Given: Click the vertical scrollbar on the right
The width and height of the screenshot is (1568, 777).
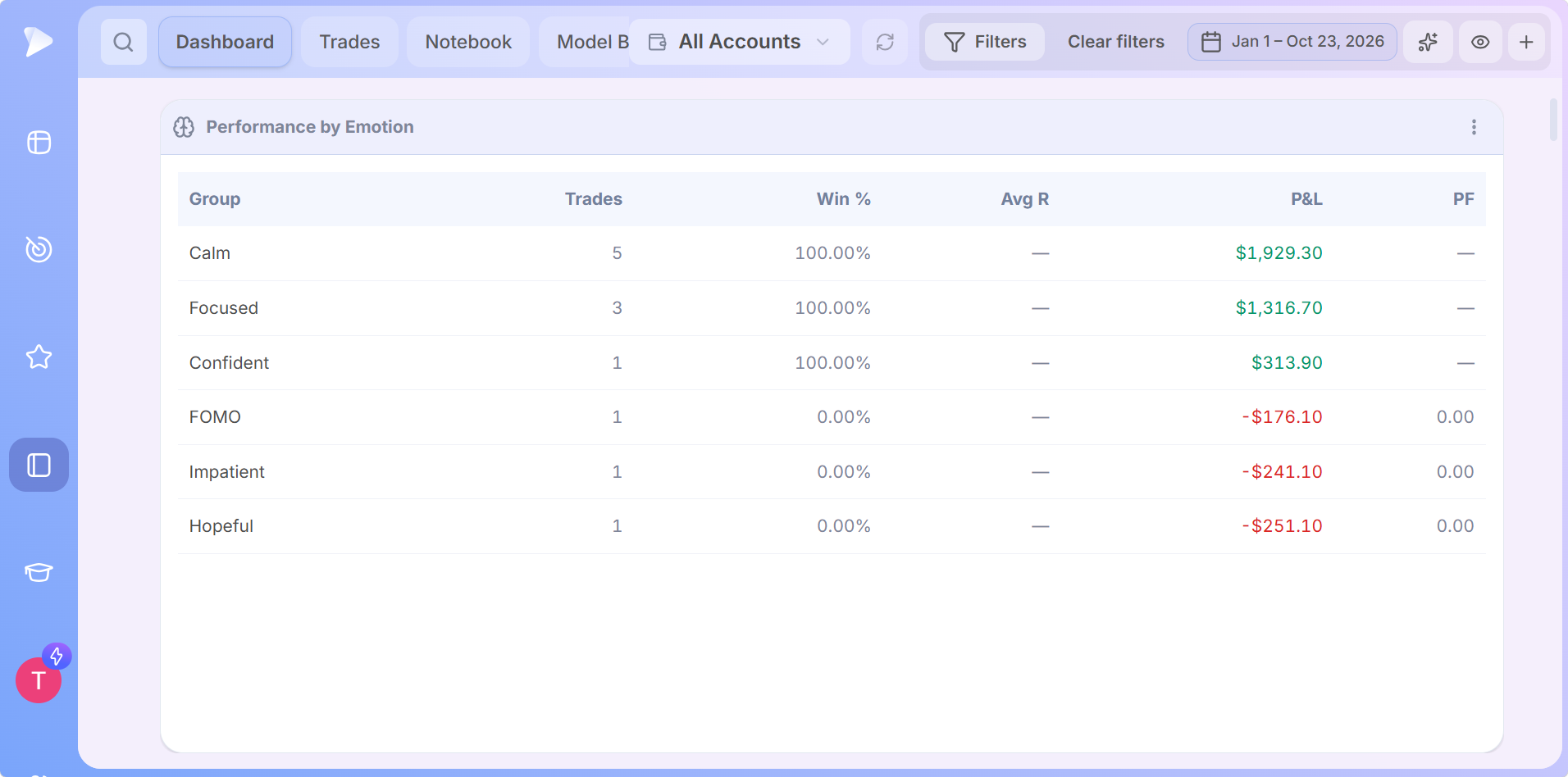Looking at the screenshot, I should coord(1553,120).
